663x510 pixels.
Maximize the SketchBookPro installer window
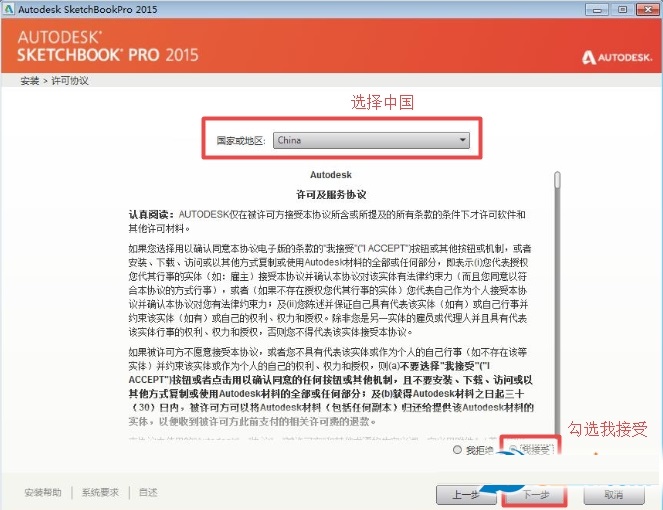pos(622,9)
